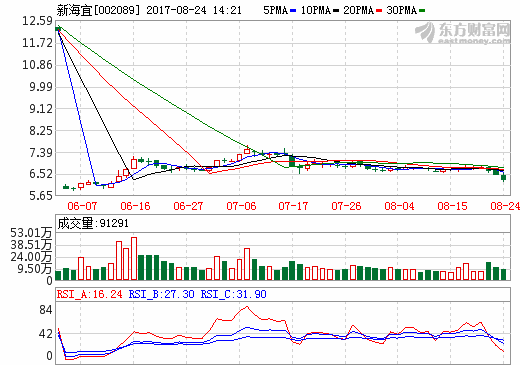This screenshot has height=365, width=520.
Task: Click the 06-07 date label
Action: [82, 206]
